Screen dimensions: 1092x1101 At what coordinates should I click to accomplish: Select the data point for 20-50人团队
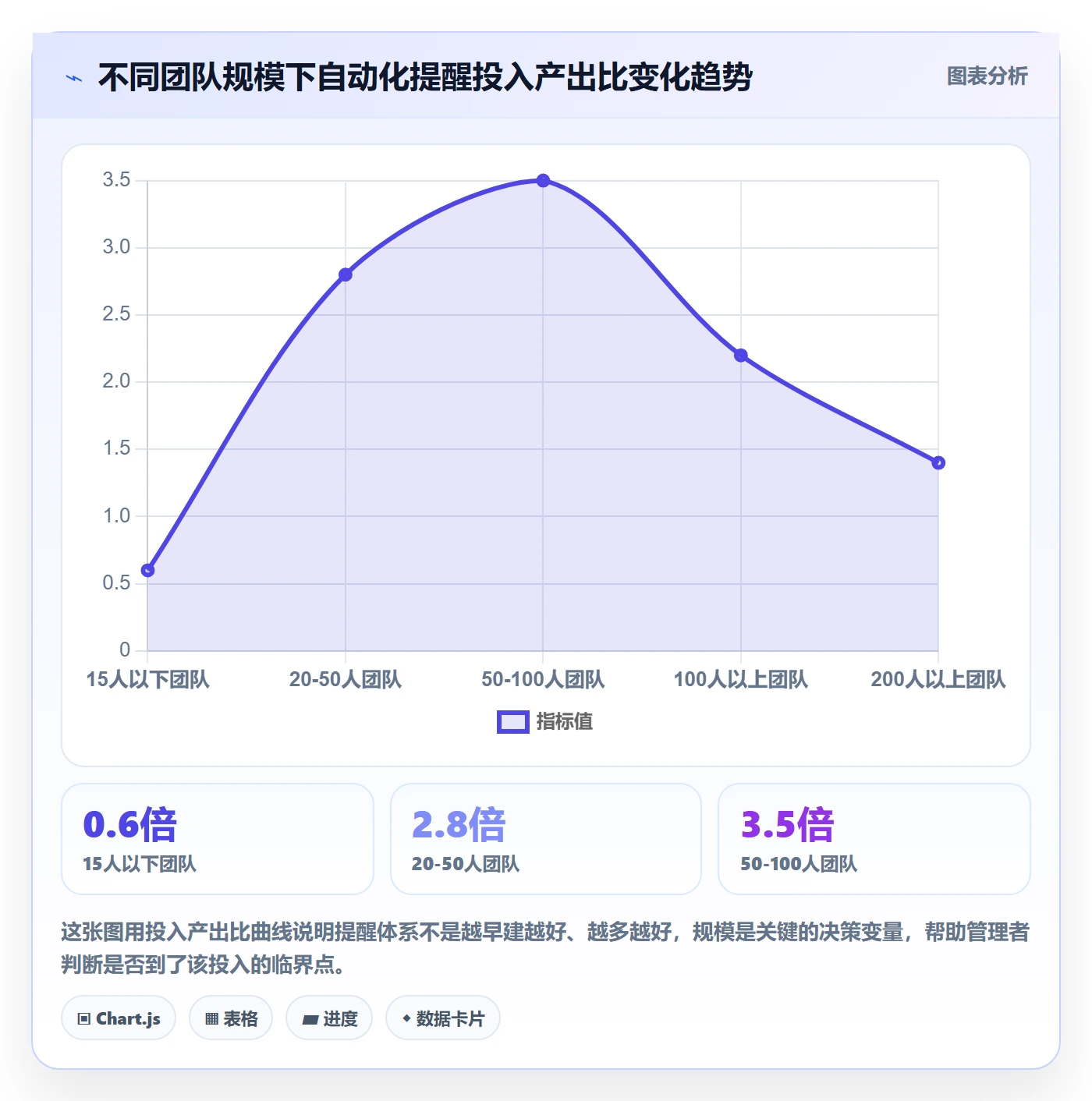346,274
